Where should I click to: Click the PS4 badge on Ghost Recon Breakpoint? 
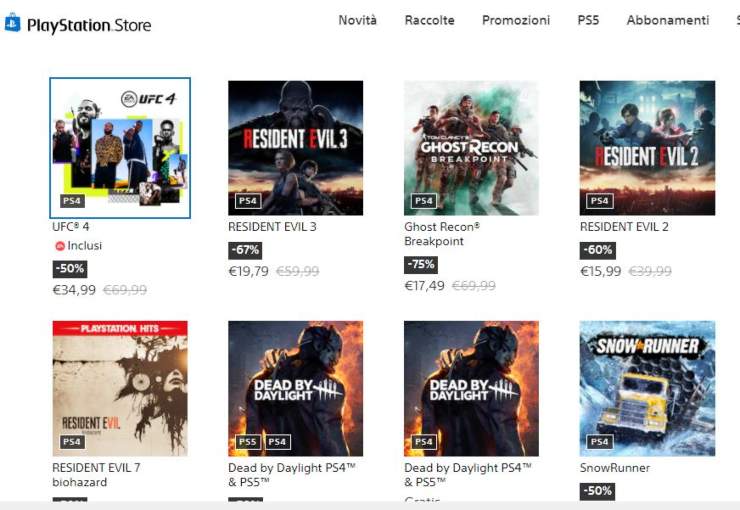click(424, 201)
